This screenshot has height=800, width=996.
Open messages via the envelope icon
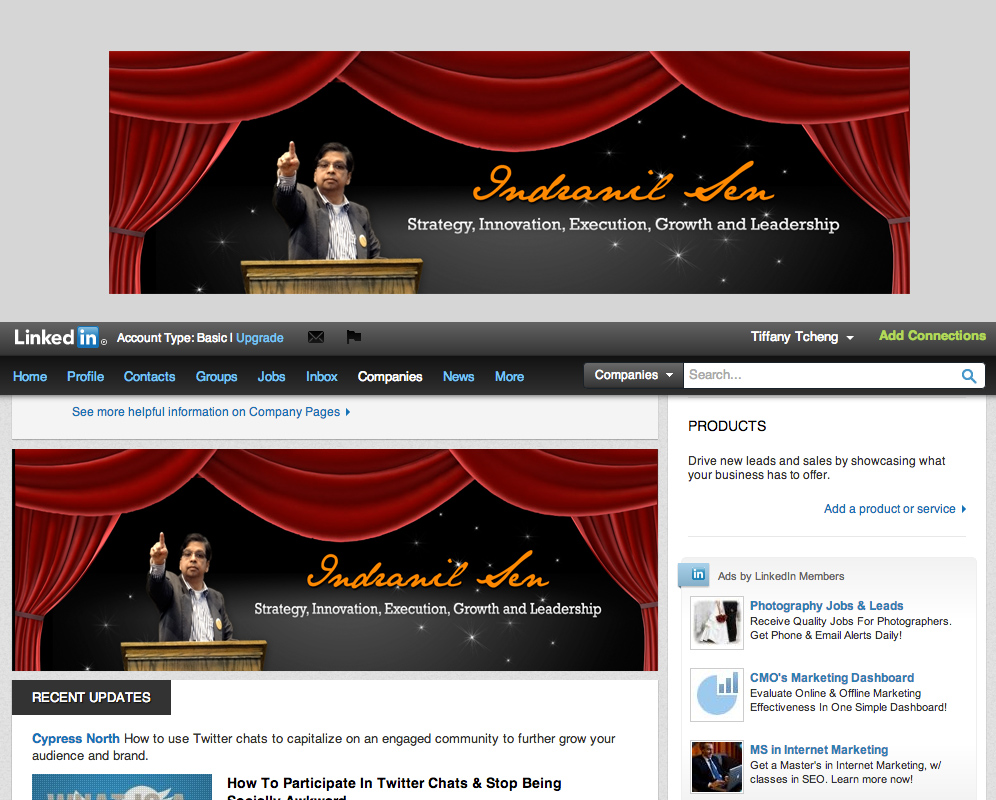pos(316,337)
